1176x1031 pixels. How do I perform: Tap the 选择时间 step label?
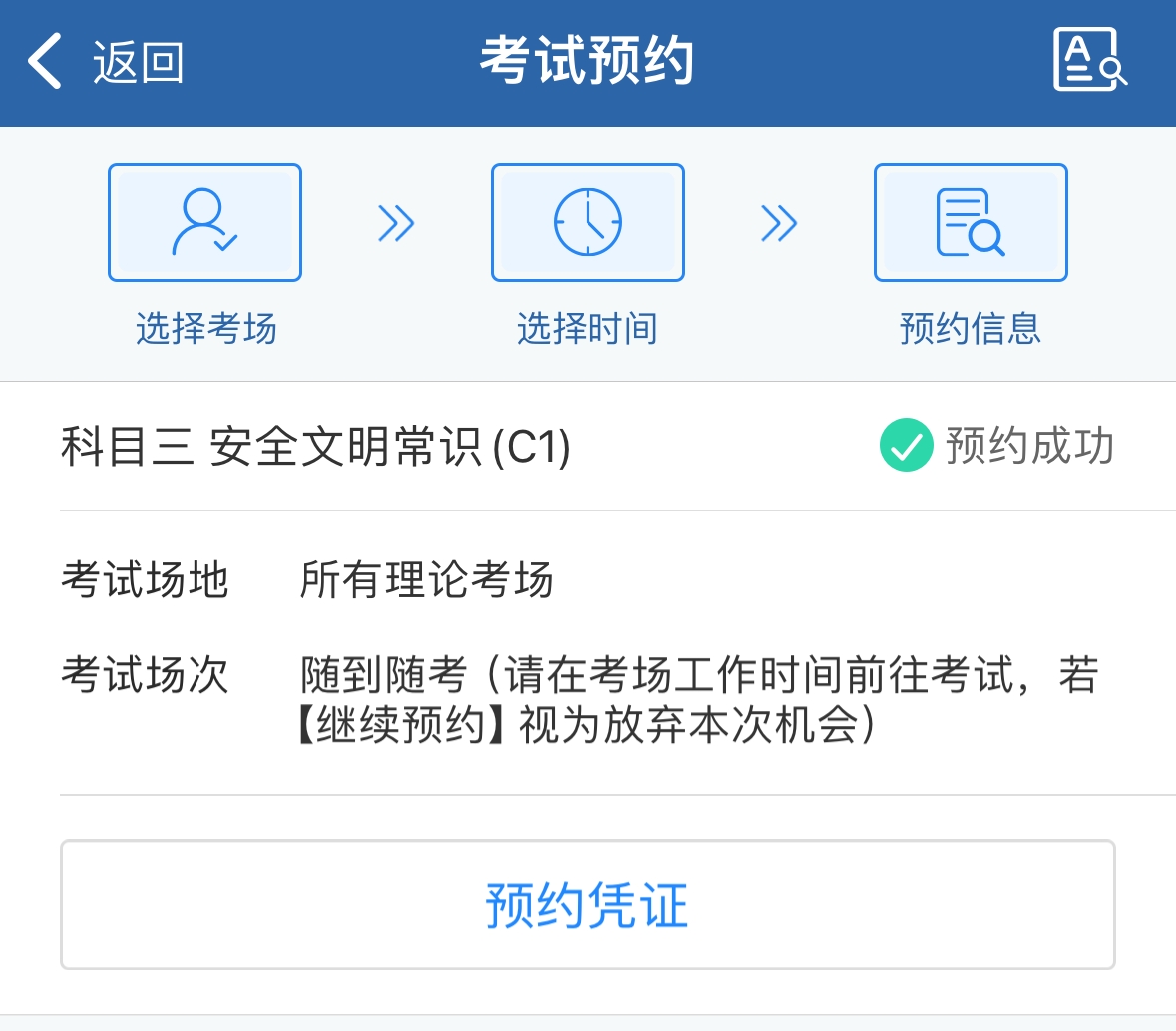tap(588, 328)
